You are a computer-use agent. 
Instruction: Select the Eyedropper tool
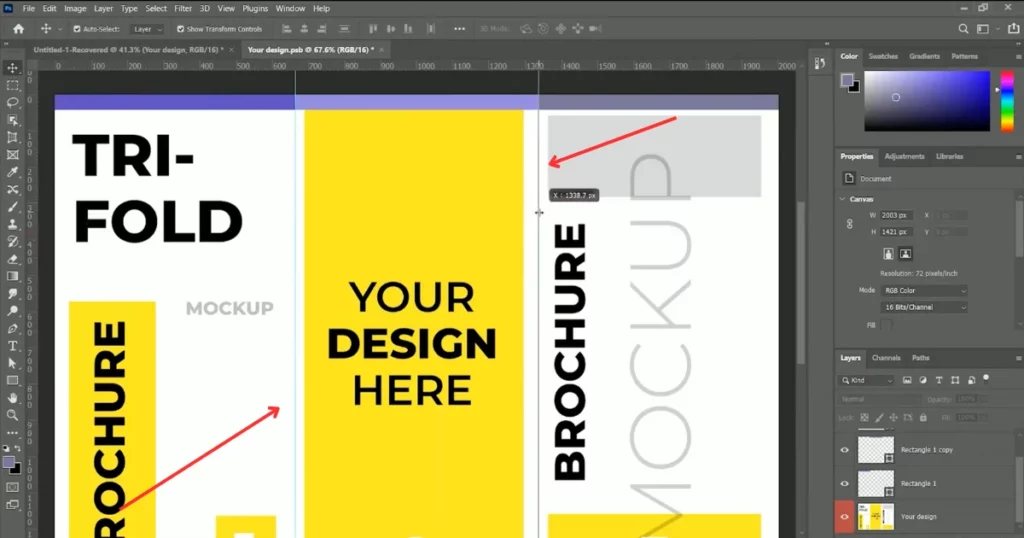[x=12, y=172]
